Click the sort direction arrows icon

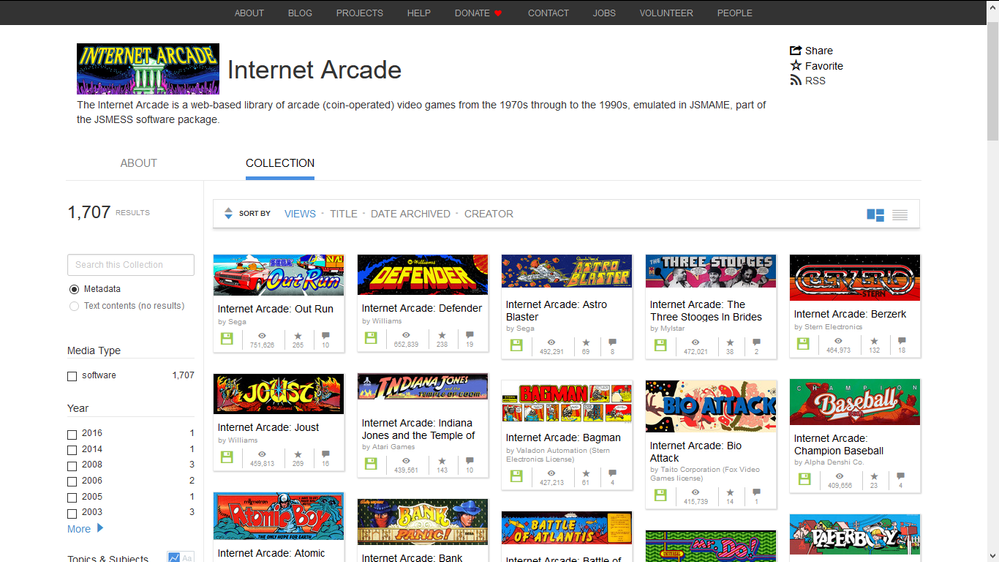[228, 213]
